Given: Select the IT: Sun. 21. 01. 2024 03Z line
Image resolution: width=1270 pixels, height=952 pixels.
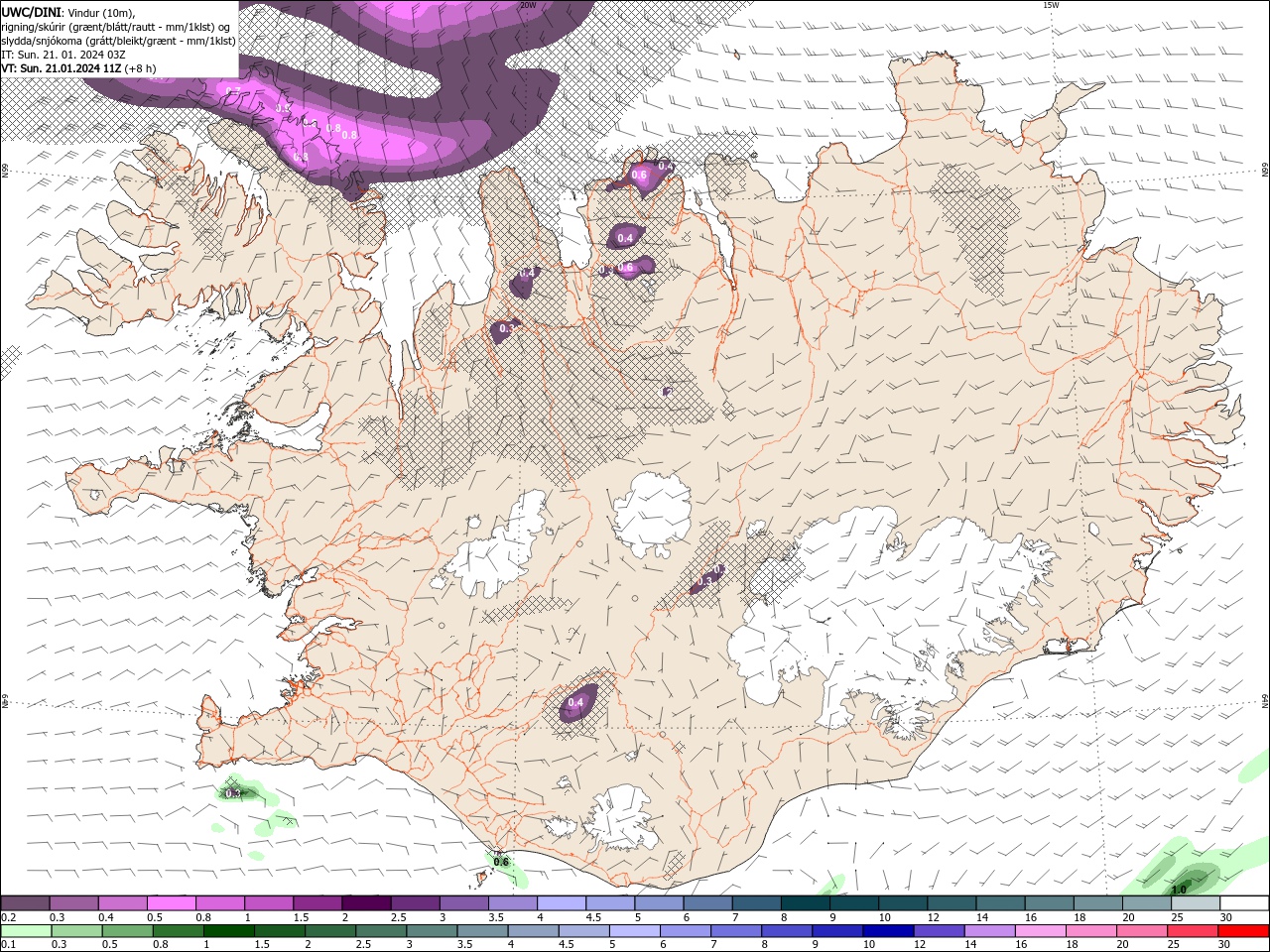Looking at the screenshot, I should (x=62, y=55).
